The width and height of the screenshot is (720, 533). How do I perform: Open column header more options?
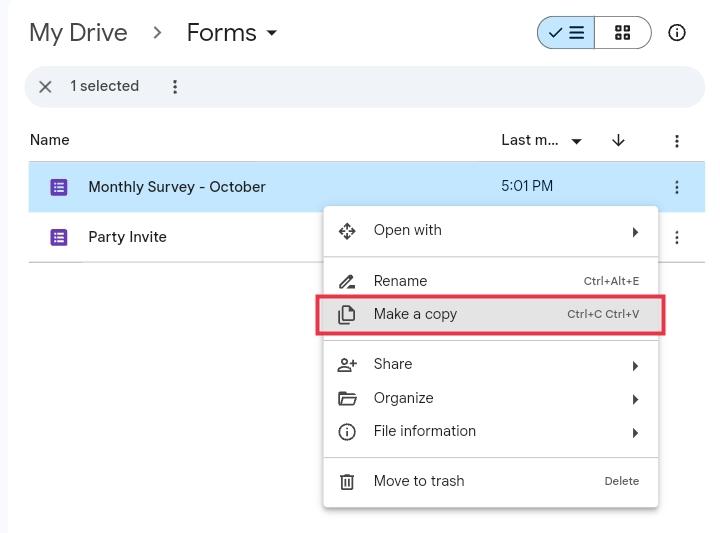click(677, 141)
